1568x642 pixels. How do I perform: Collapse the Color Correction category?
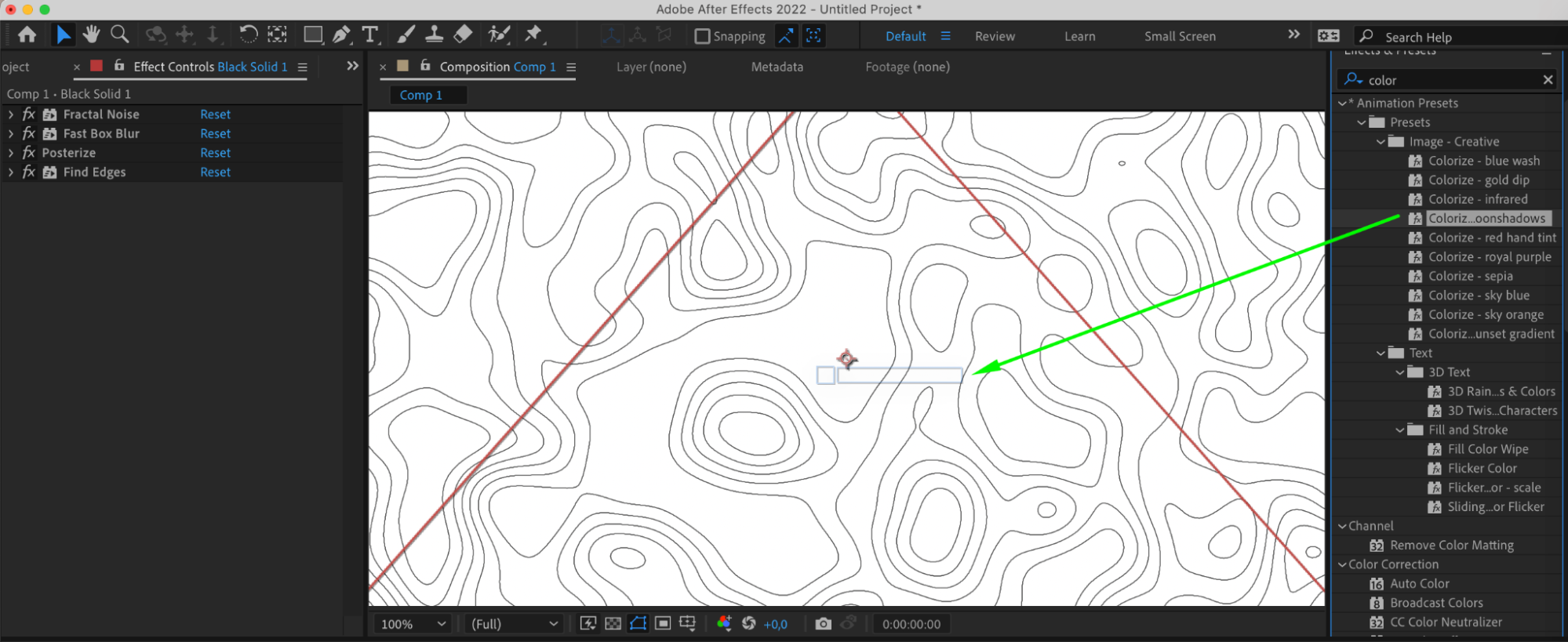[1342, 564]
